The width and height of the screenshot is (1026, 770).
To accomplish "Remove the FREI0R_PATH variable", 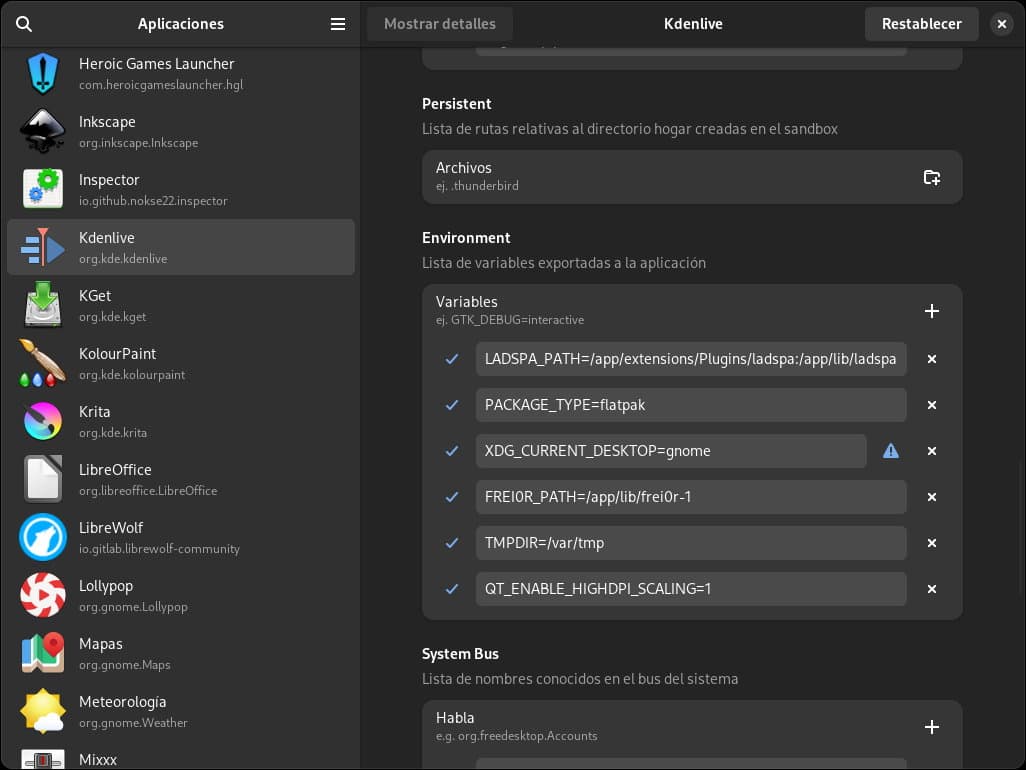I will [x=932, y=497].
